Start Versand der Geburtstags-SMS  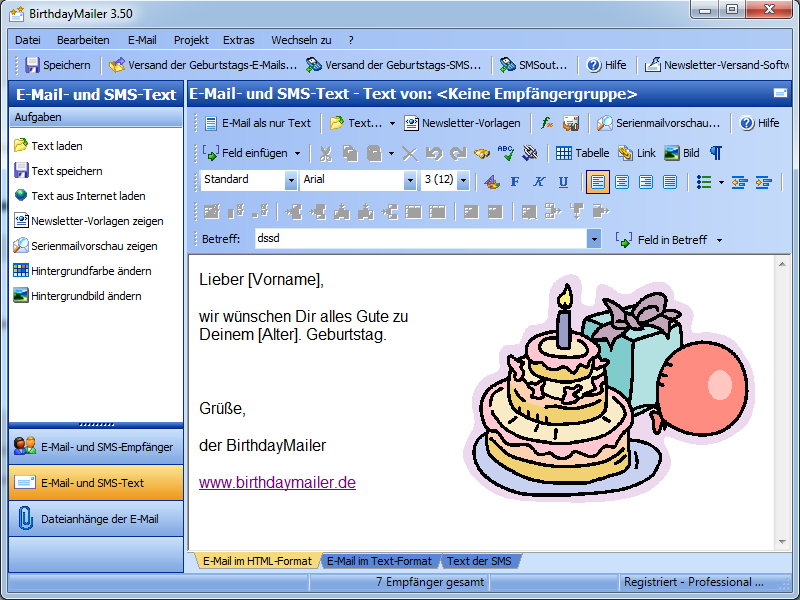393,65
